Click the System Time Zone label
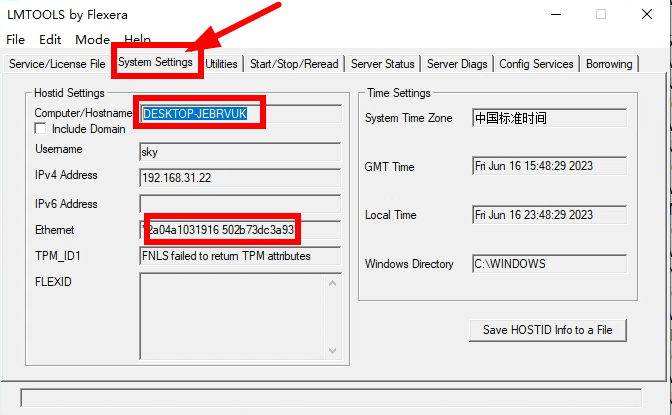Image resolution: width=672 pixels, height=415 pixels. click(x=408, y=118)
